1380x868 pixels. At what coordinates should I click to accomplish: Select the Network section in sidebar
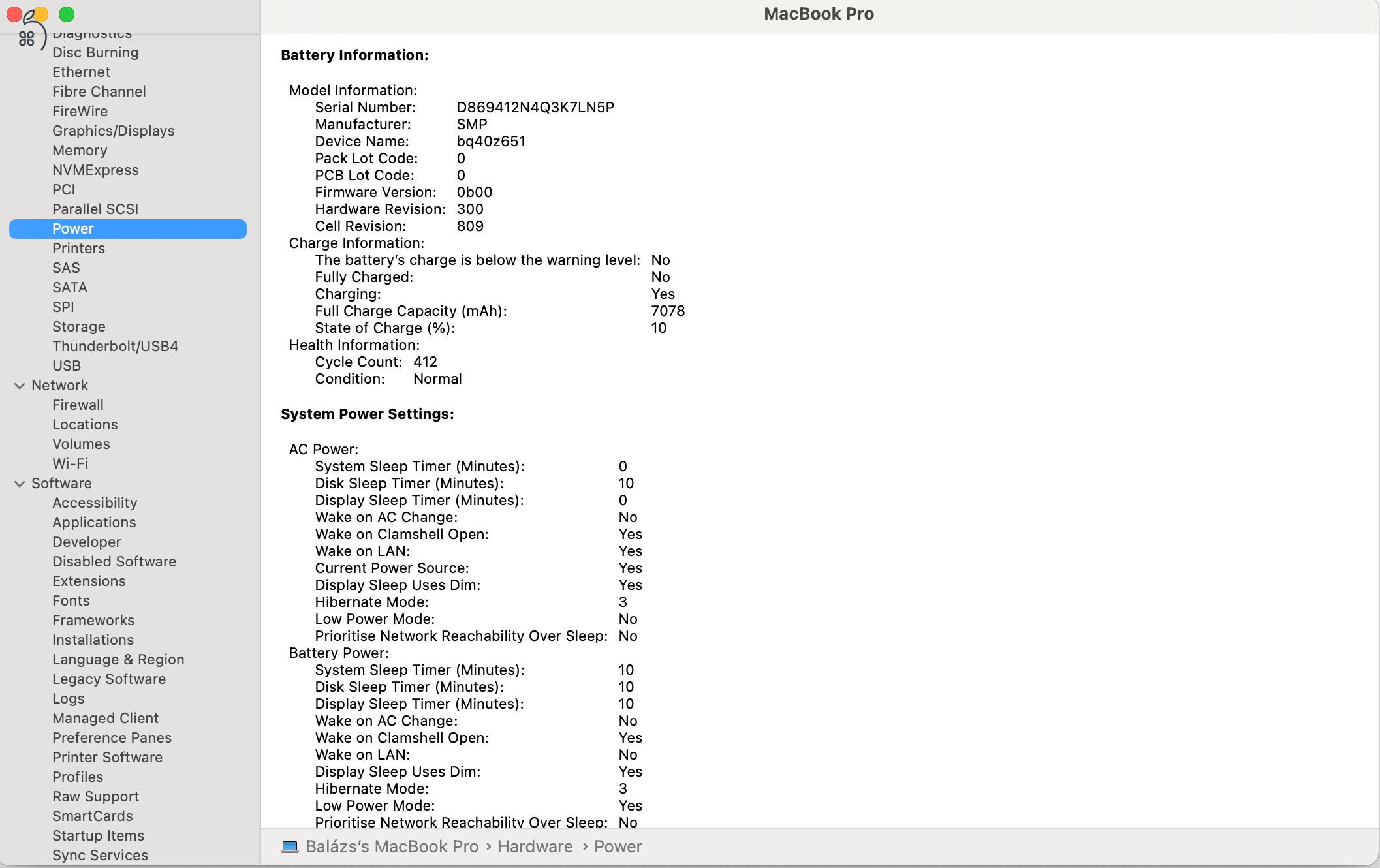tap(59, 385)
